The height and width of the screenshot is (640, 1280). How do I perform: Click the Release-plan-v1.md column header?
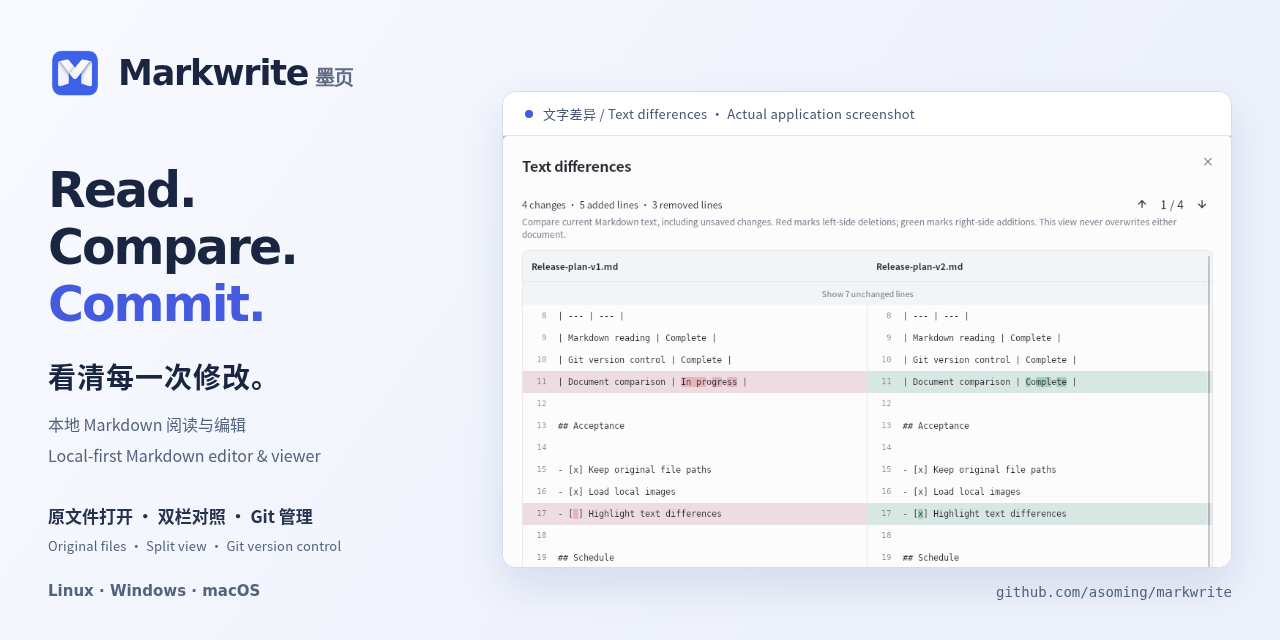point(575,266)
